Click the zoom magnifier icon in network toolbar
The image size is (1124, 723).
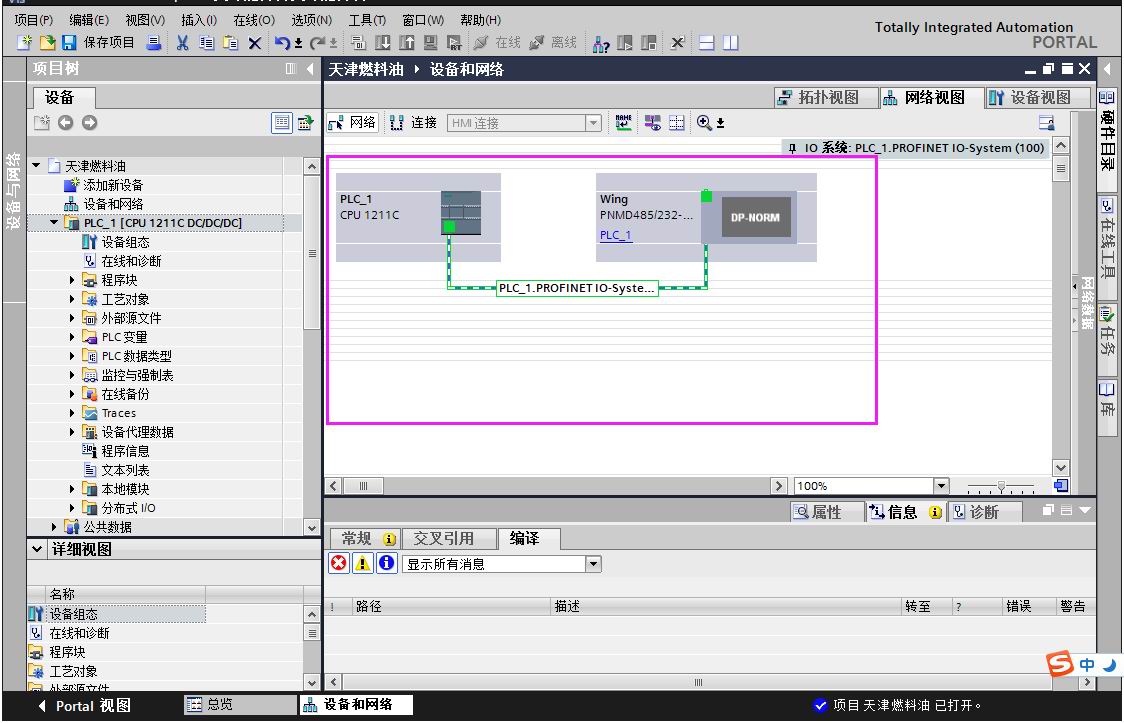coord(705,122)
